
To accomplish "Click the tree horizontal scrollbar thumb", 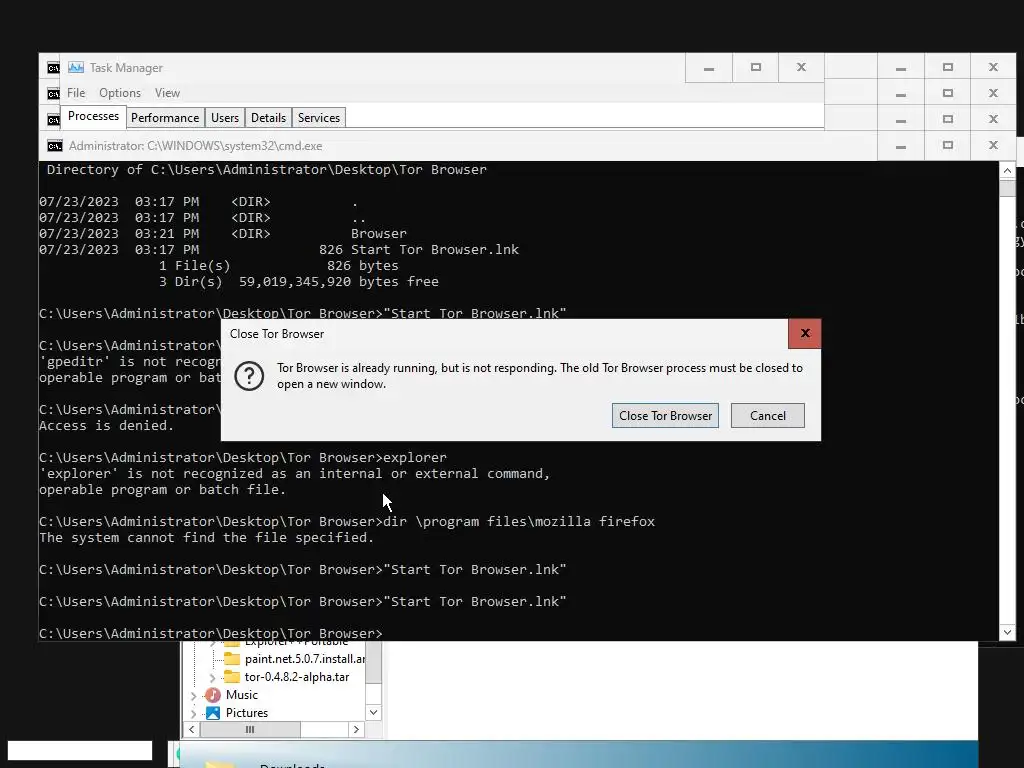I will point(250,729).
